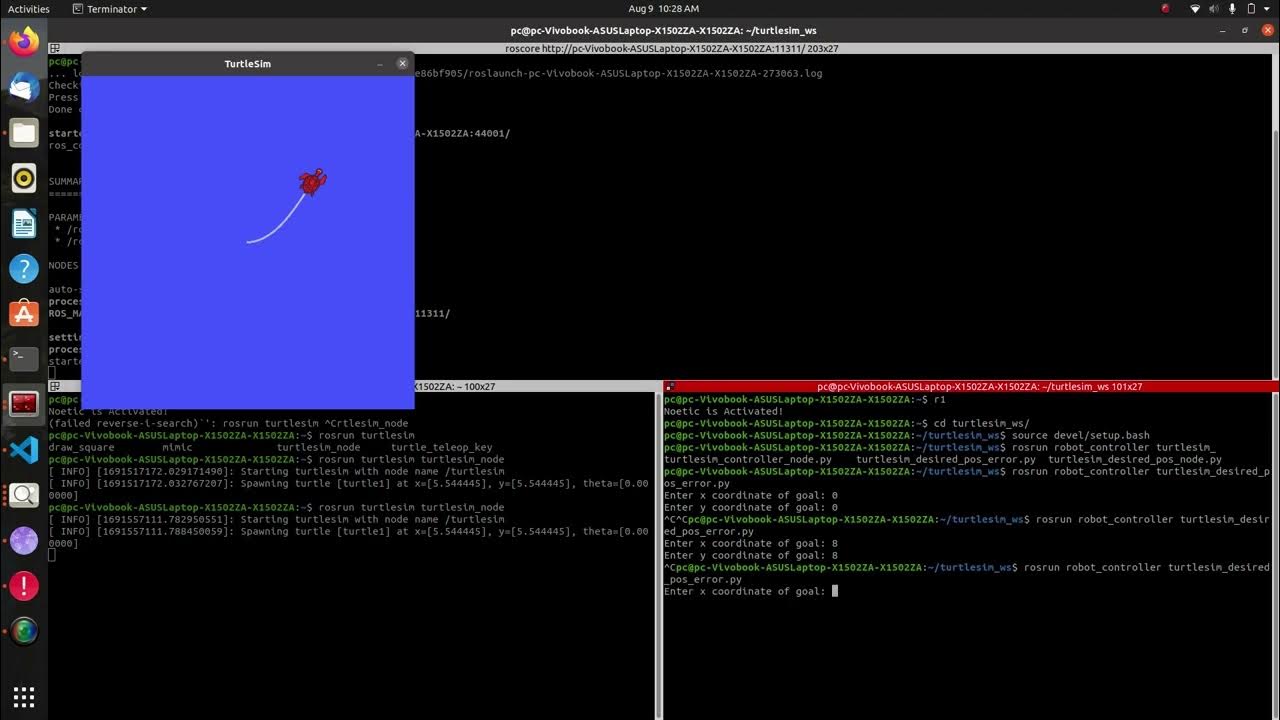The width and height of the screenshot is (1280, 720).
Task: Expand the system menu arrow in top bar
Action: point(1266,9)
